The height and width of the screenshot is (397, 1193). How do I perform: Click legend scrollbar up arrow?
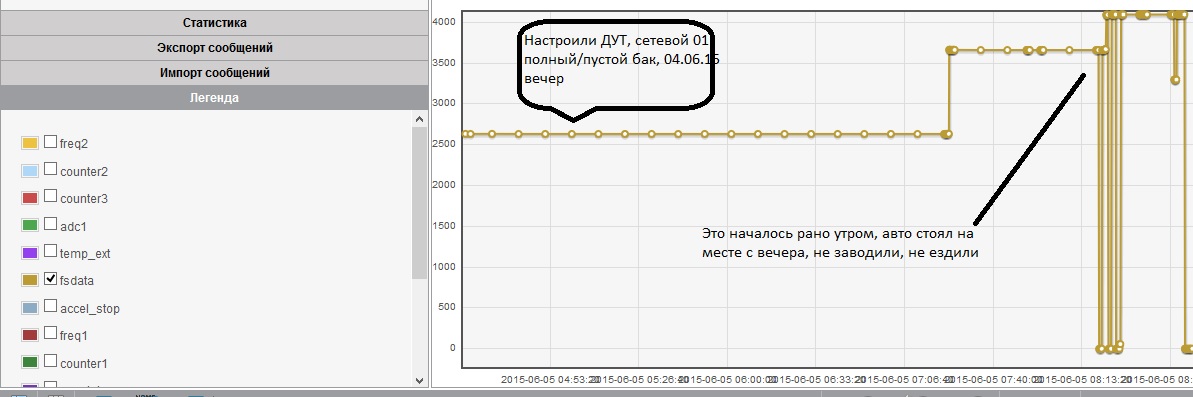[419, 119]
